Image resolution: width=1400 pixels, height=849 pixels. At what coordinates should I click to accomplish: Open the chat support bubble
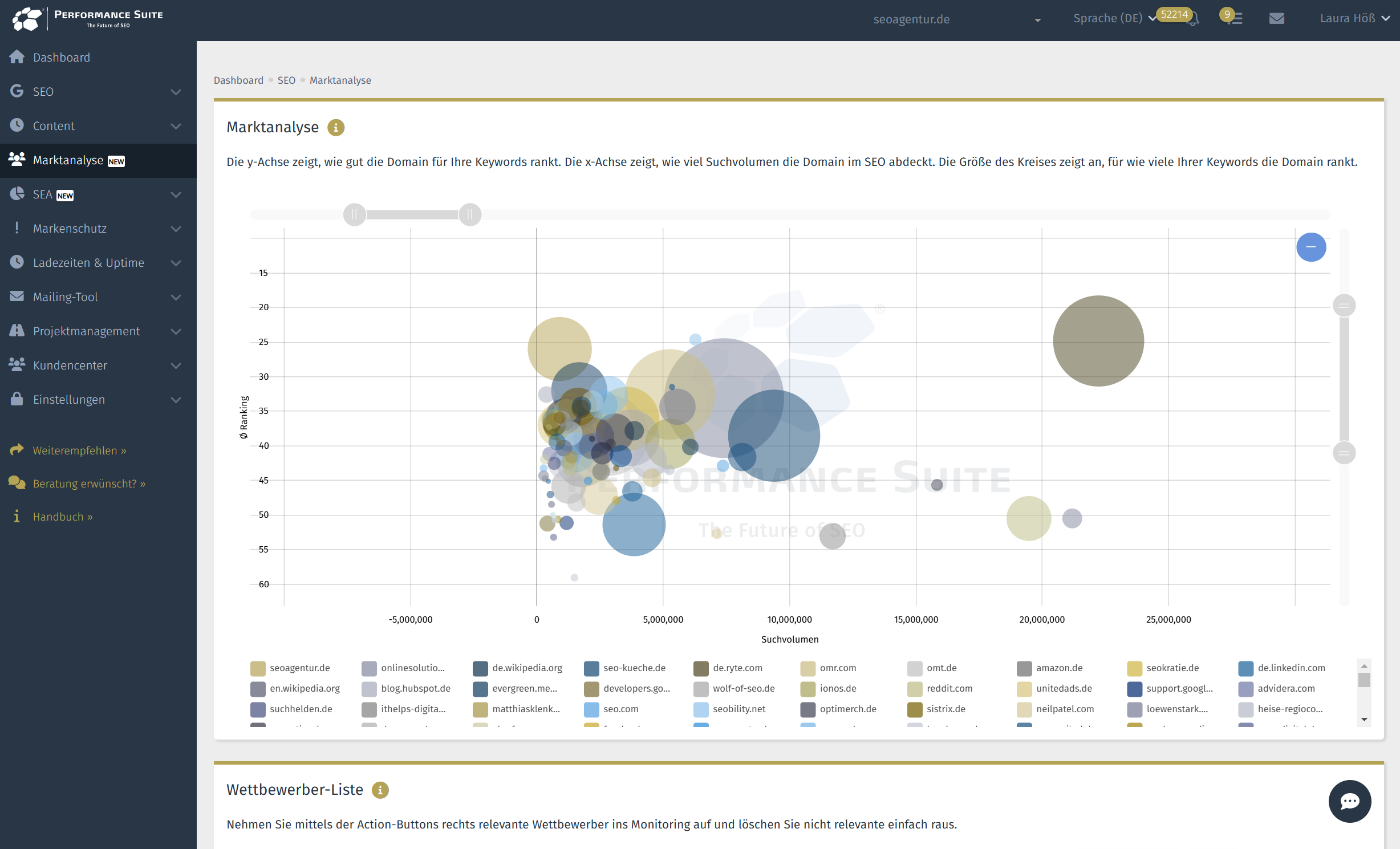pyautogui.click(x=1349, y=801)
